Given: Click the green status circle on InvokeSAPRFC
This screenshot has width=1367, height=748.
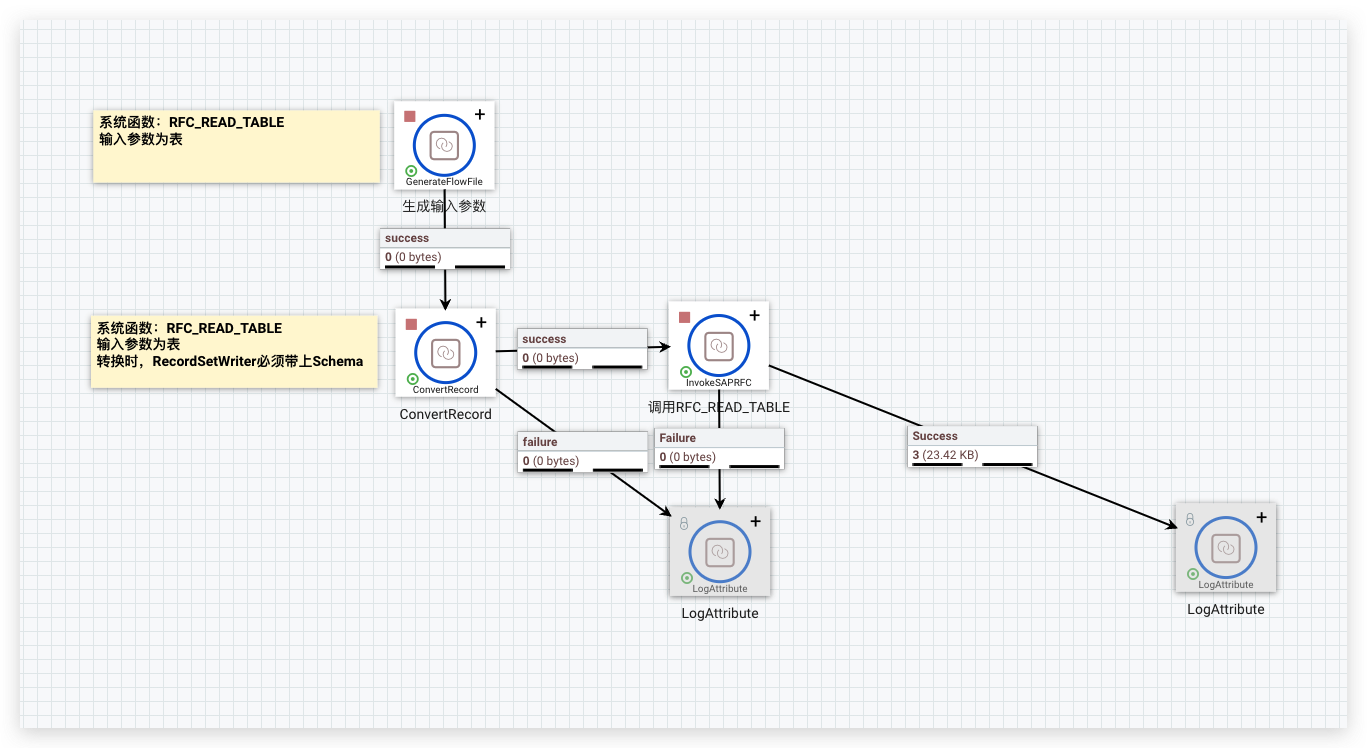Looking at the screenshot, I should click(686, 372).
